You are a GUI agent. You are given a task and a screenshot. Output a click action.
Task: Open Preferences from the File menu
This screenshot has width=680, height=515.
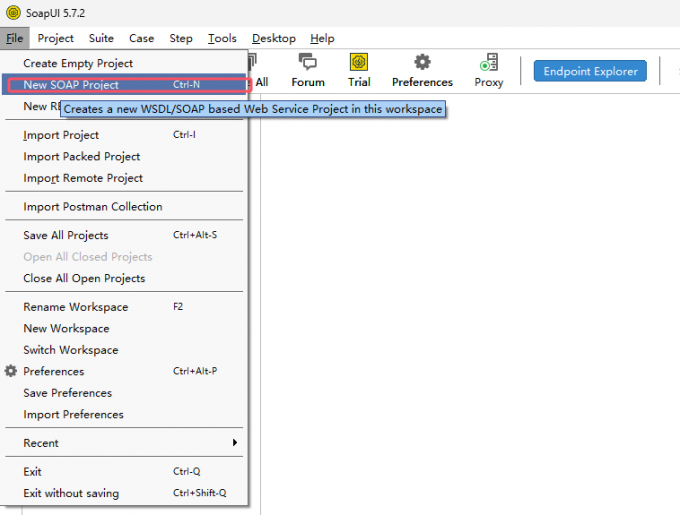coord(124,372)
